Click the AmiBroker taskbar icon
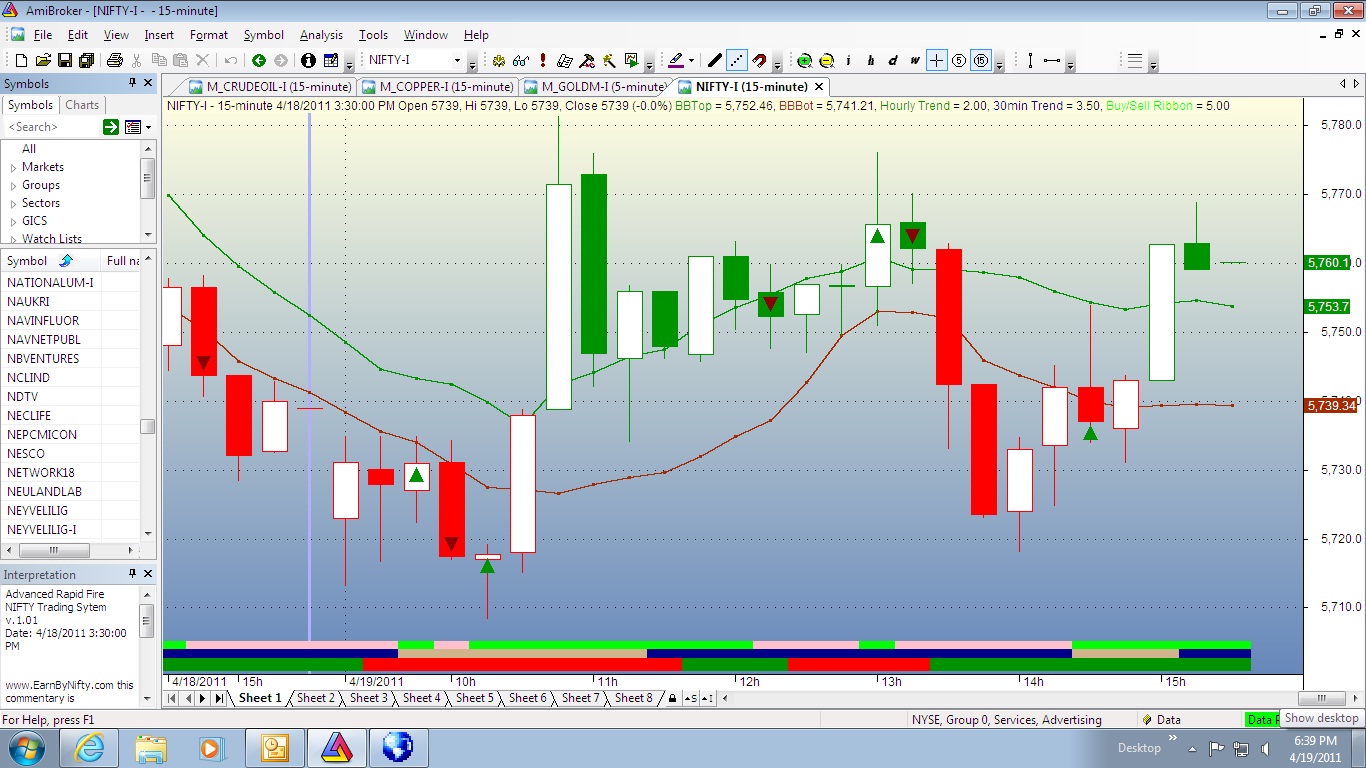This screenshot has height=768, width=1366. 336,747
